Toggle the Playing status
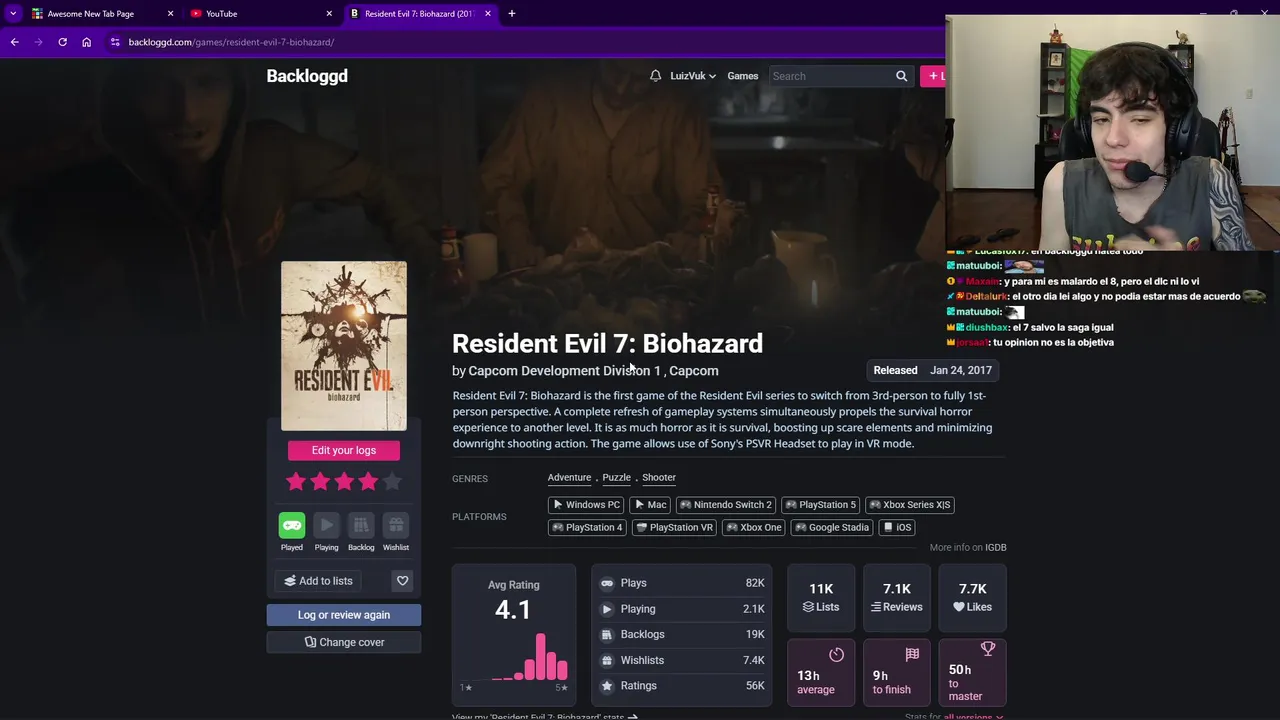This screenshot has height=720, width=1280. [326, 532]
